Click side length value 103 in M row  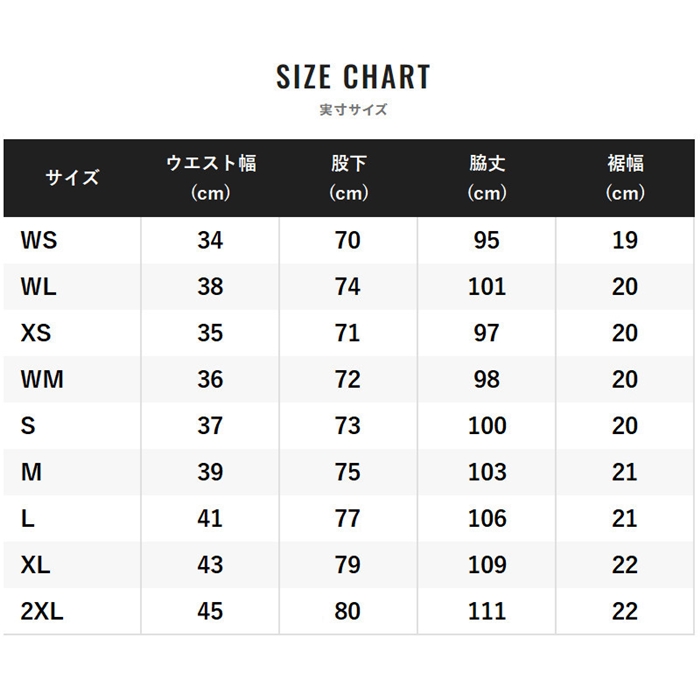coord(487,472)
